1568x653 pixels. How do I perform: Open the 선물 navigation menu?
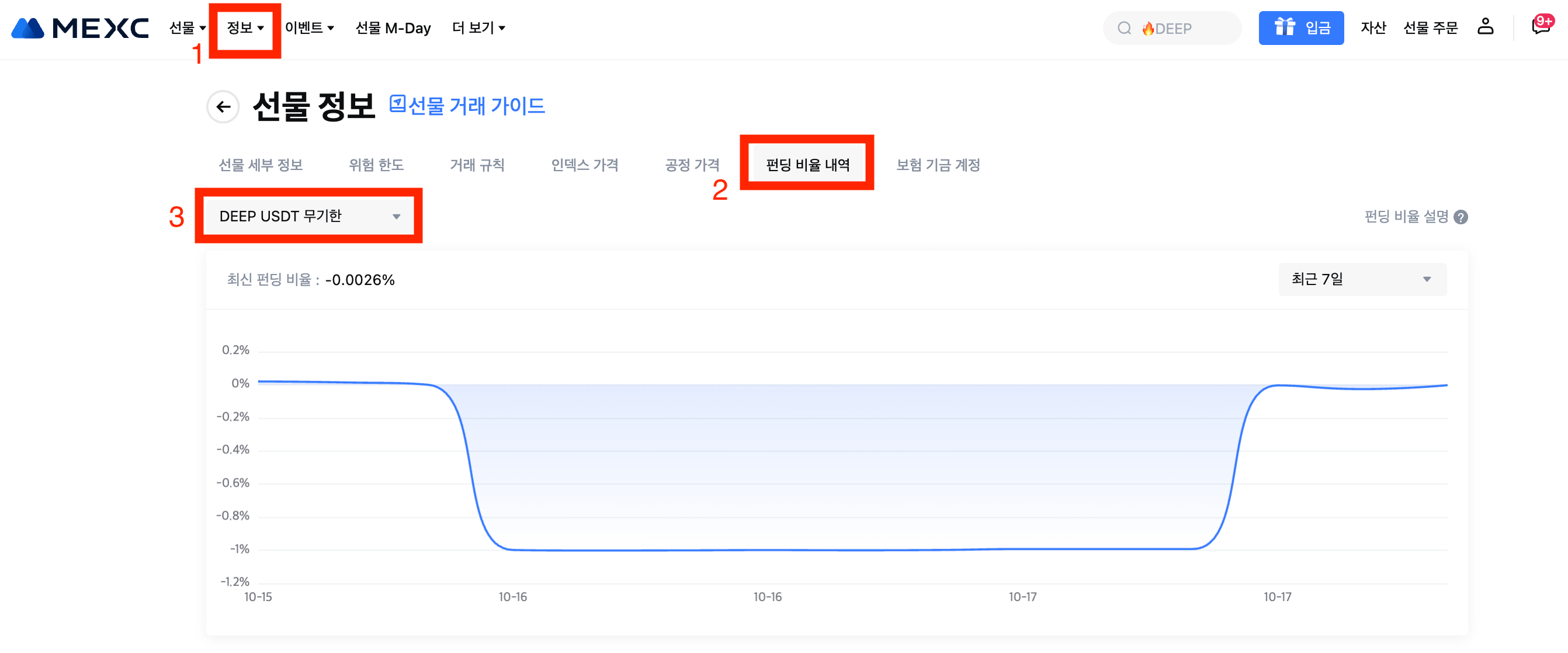[187, 28]
